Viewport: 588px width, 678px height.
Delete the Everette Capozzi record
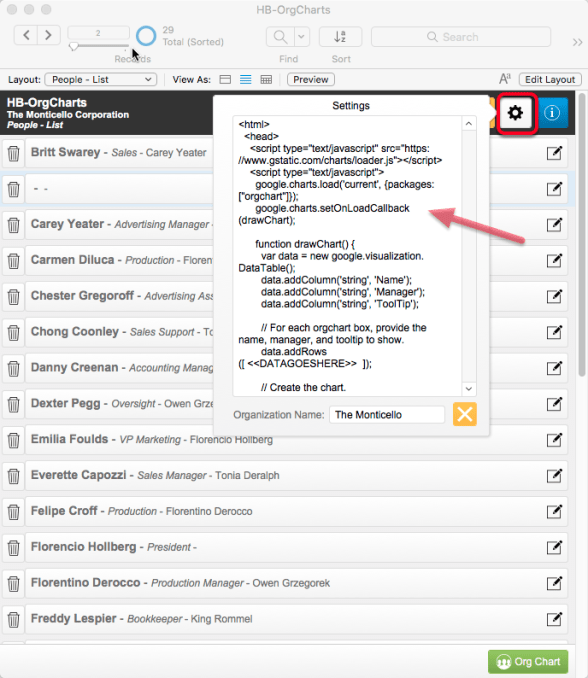coord(13,476)
